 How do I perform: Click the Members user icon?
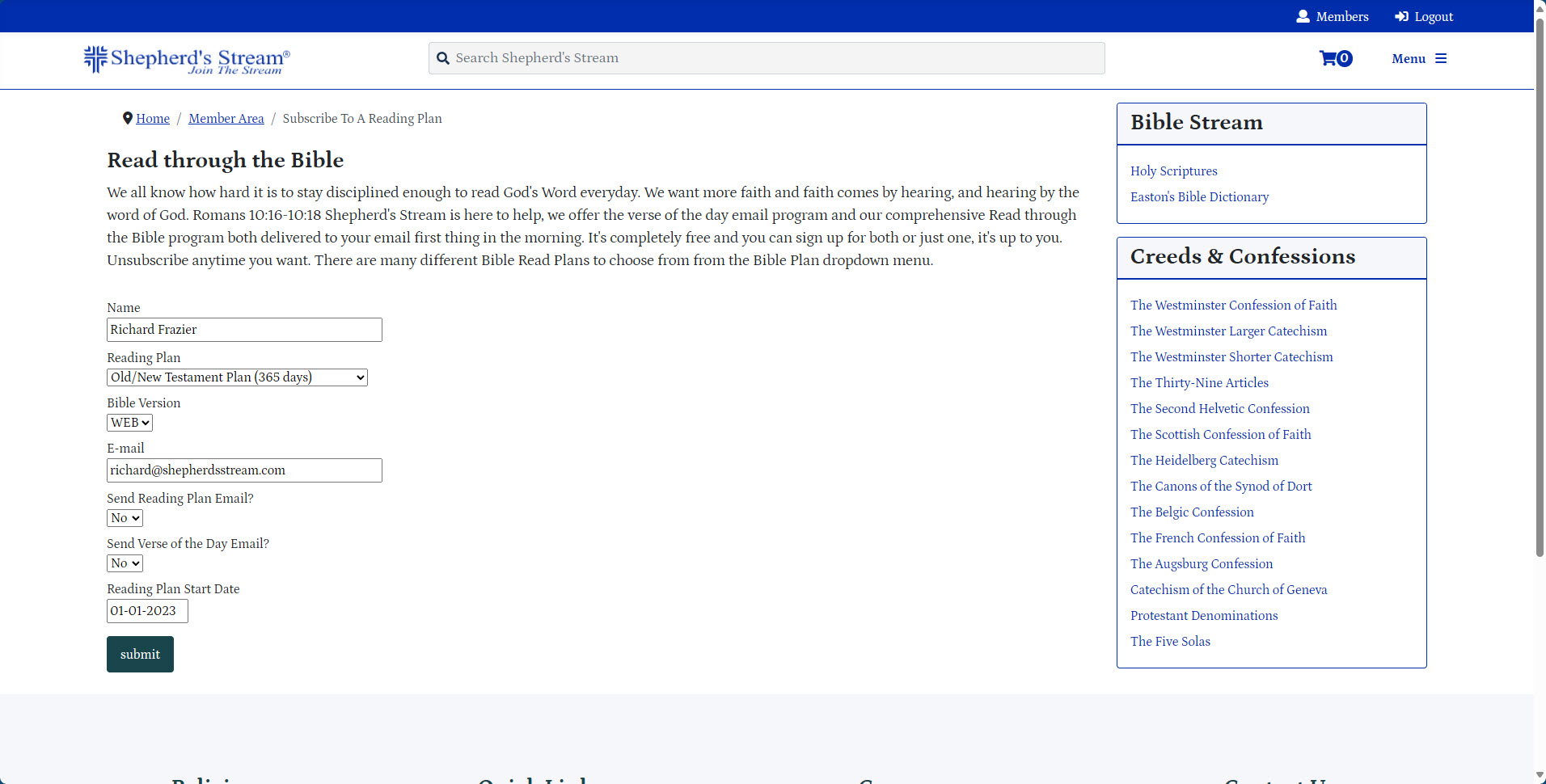1303,16
